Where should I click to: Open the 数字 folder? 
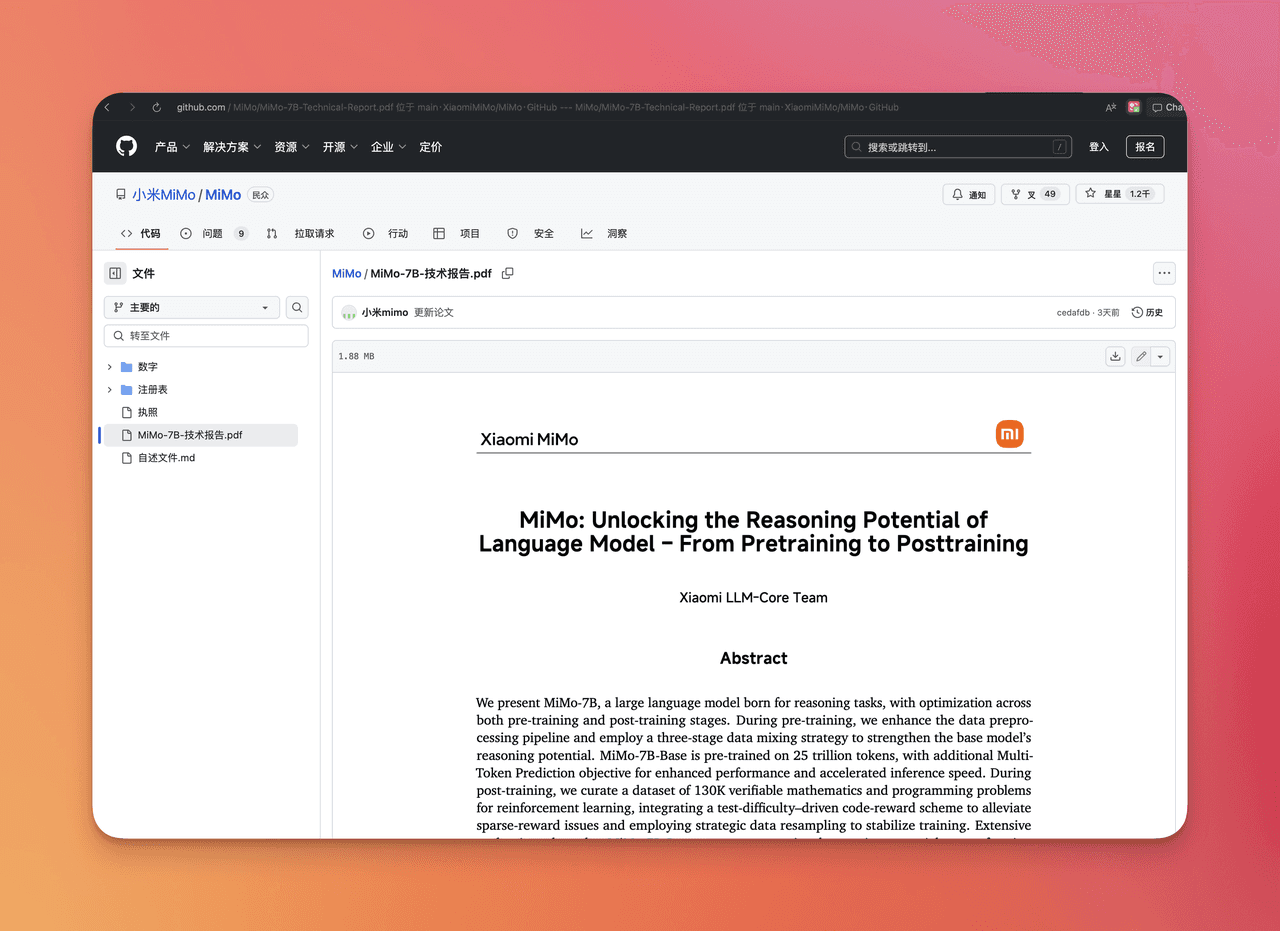pos(148,367)
